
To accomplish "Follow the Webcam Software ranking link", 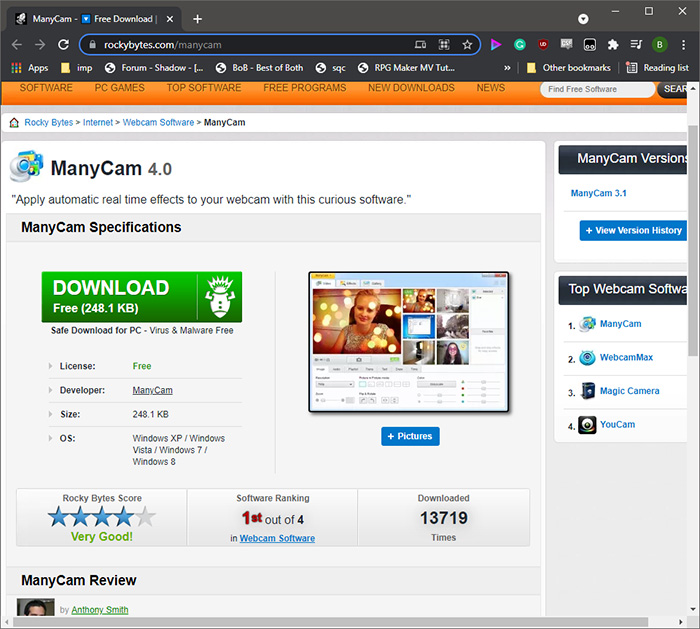I will click(x=277, y=538).
